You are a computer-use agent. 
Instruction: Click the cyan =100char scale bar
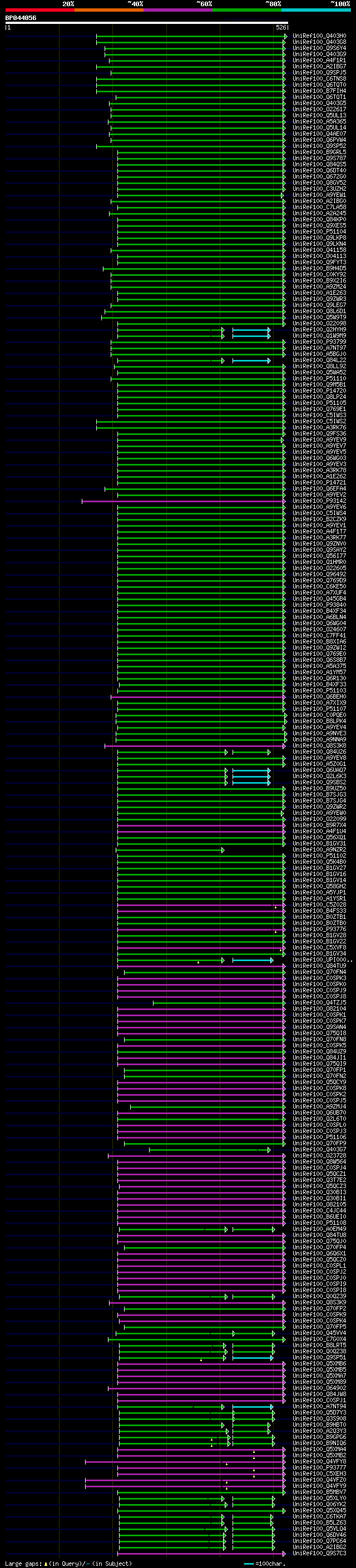point(248,1564)
